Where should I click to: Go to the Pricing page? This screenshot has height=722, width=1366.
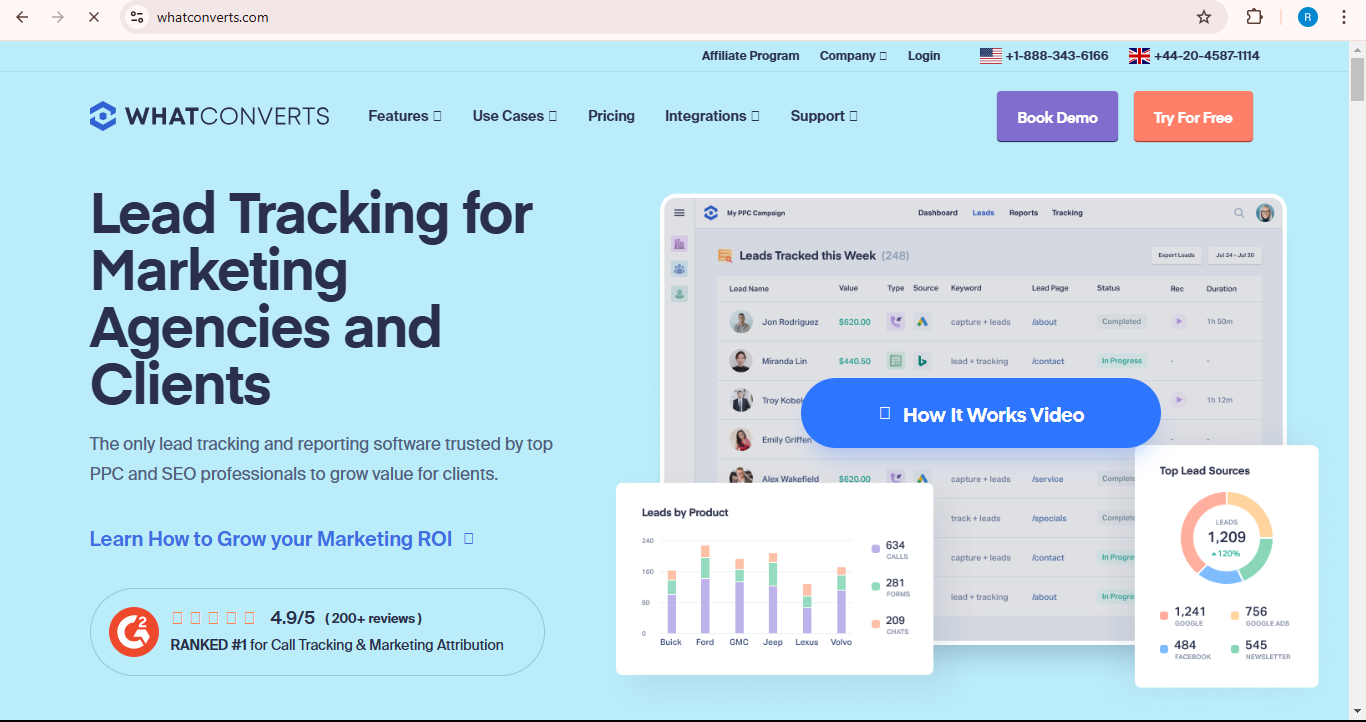click(611, 116)
